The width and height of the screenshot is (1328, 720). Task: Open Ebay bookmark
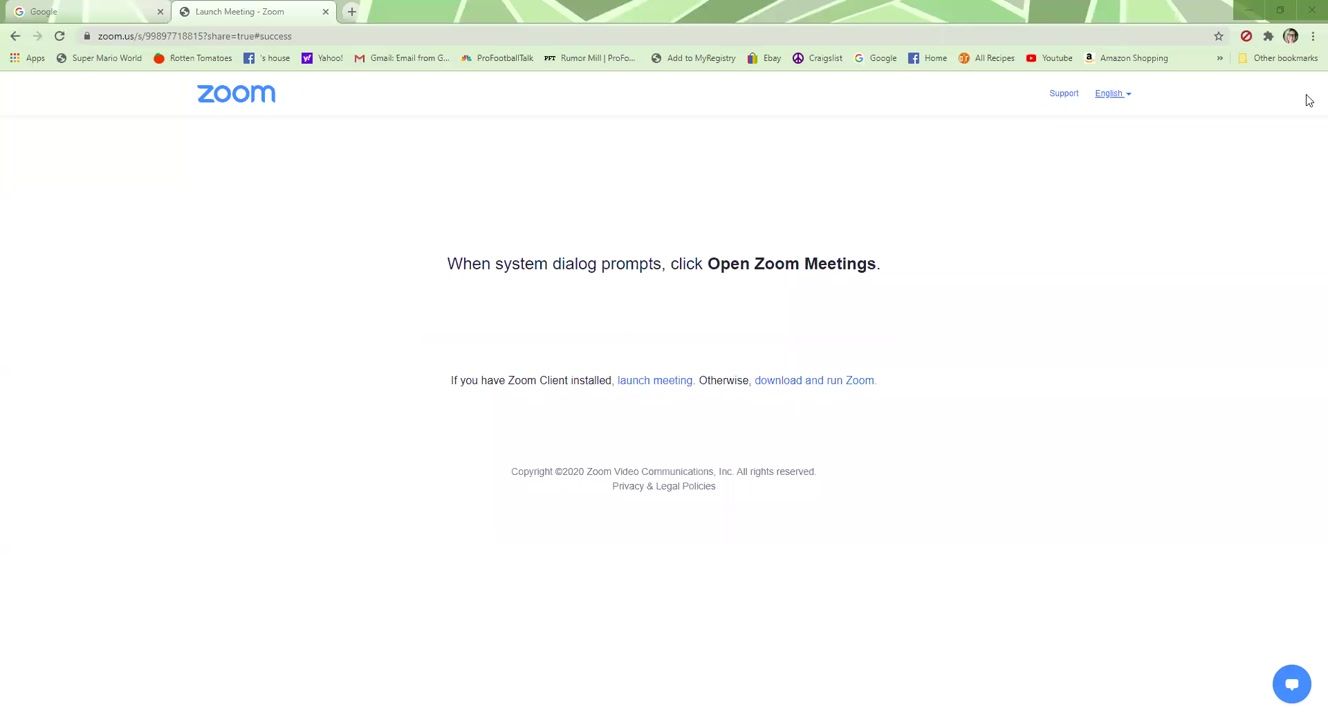[x=764, y=58]
